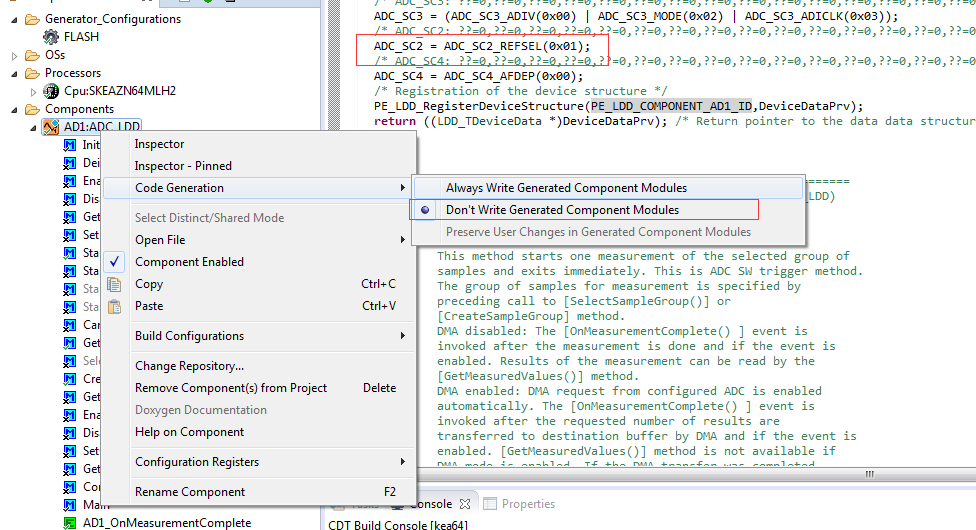Click the Components folder icon

(x=32, y=110)
